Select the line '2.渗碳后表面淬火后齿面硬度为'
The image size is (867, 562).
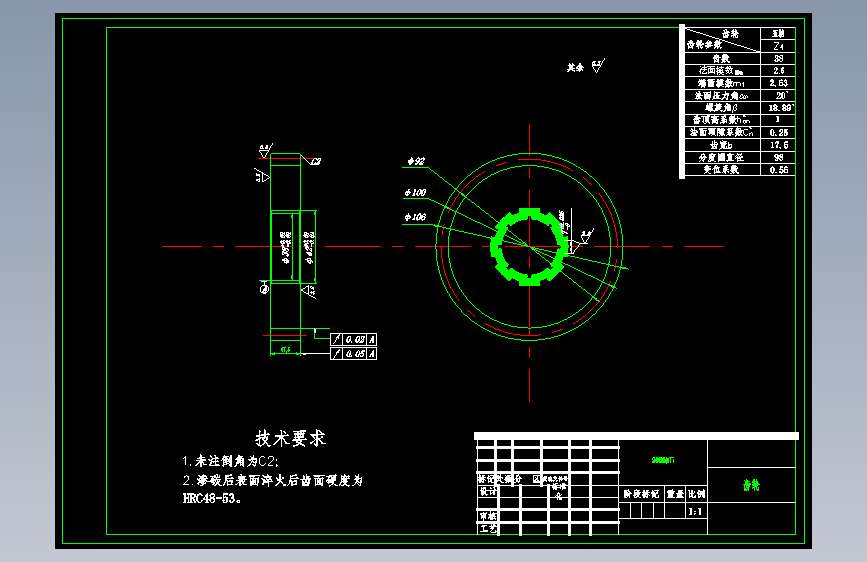tap(273, 480)
